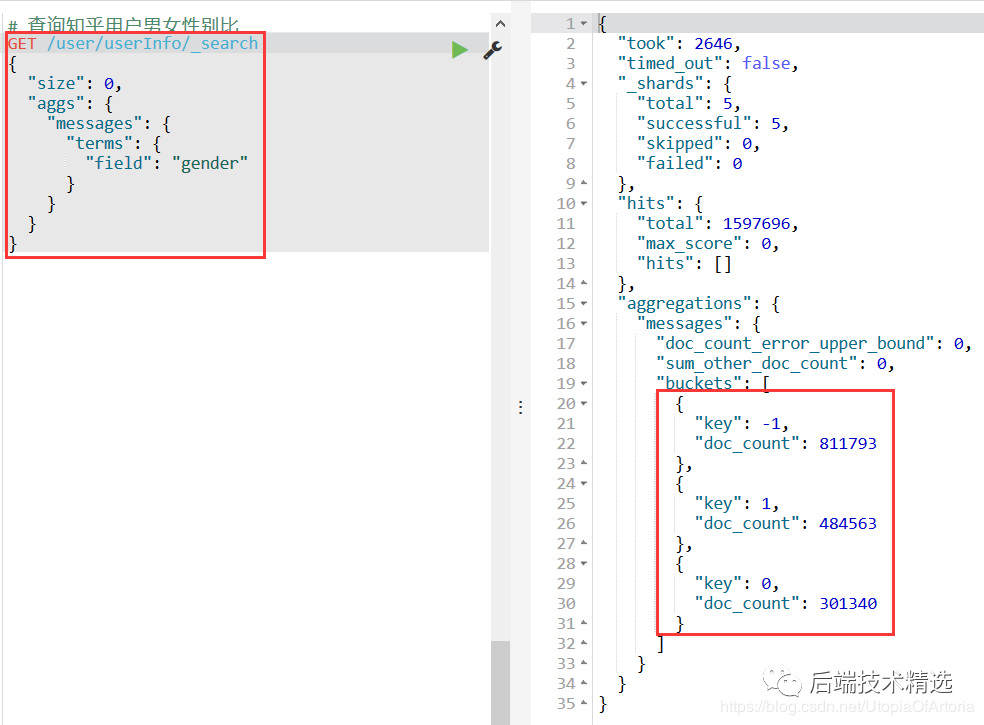Click the "size": 0 line in the query
The image size is (984, 725).
coord(75,83)
